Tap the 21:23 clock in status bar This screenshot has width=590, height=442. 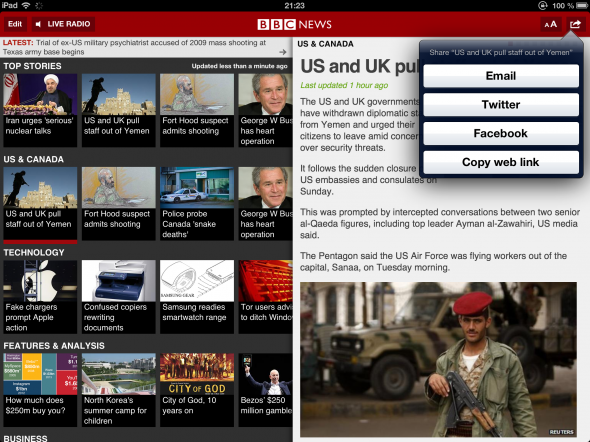[x=295, y=6]
